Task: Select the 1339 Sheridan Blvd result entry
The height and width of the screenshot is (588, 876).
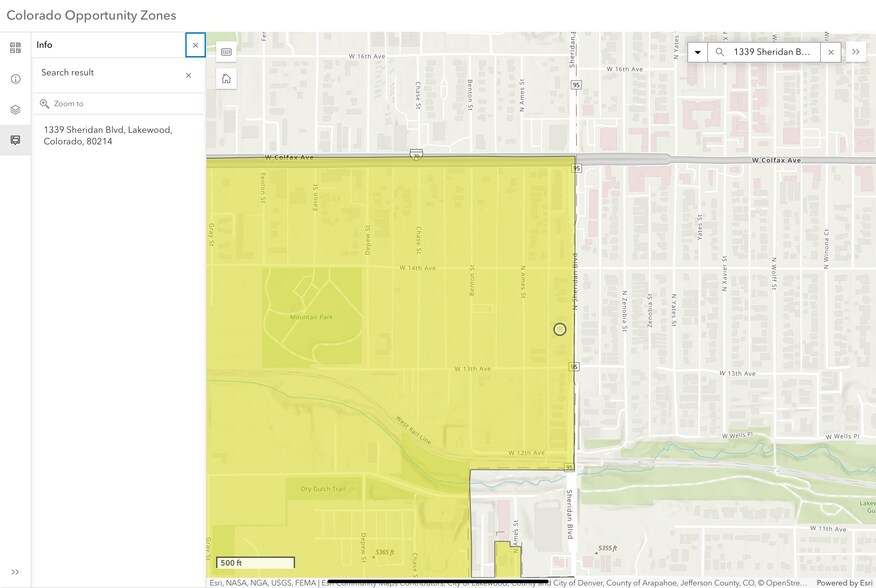Action: point(107,135)
